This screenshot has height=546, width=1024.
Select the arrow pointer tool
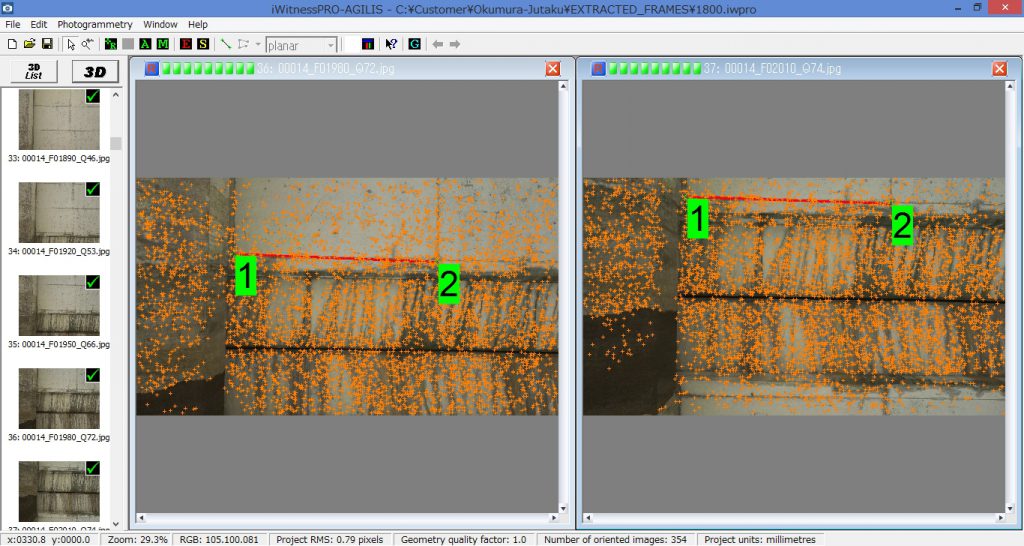pyautogui.click(x=71, y=44)
